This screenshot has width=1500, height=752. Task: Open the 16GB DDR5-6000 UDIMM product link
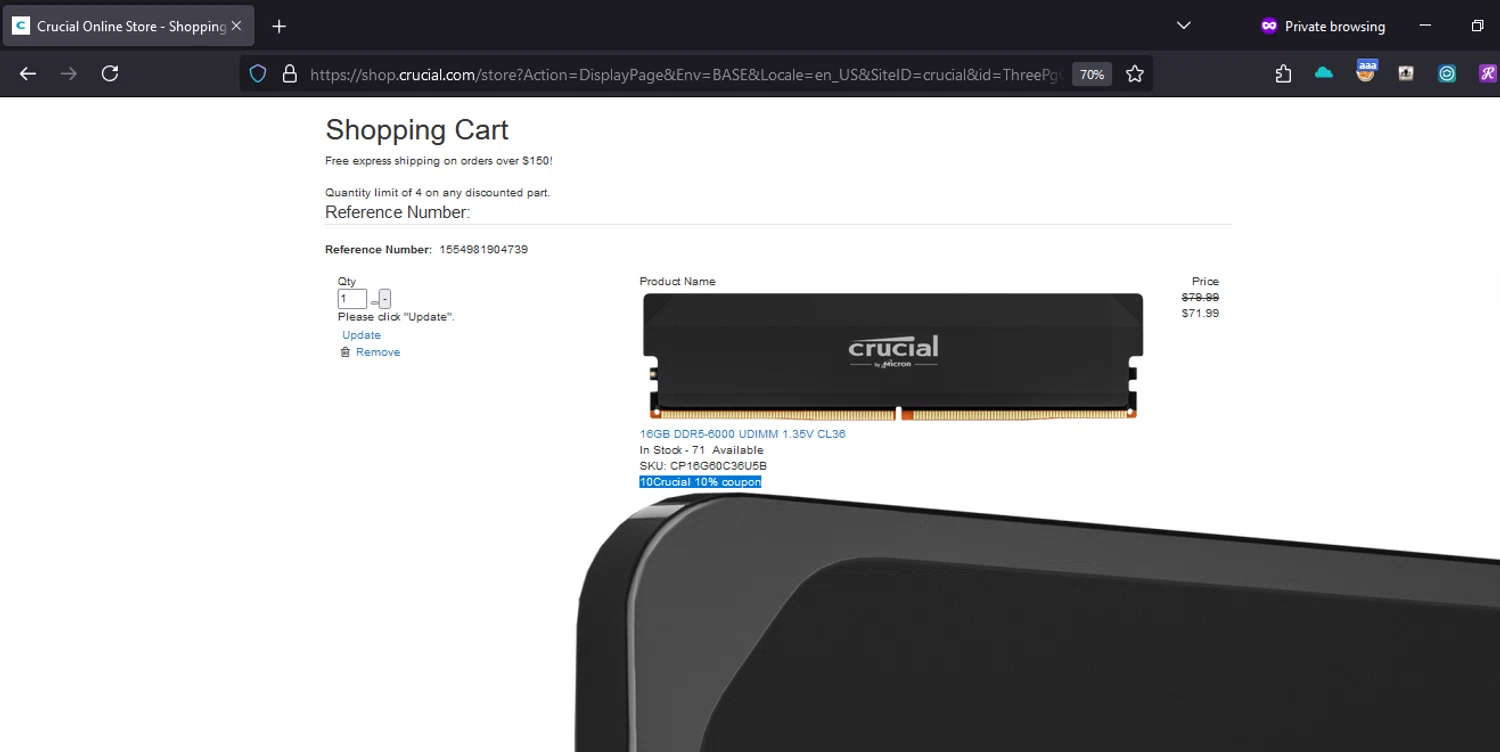point(743,434)
